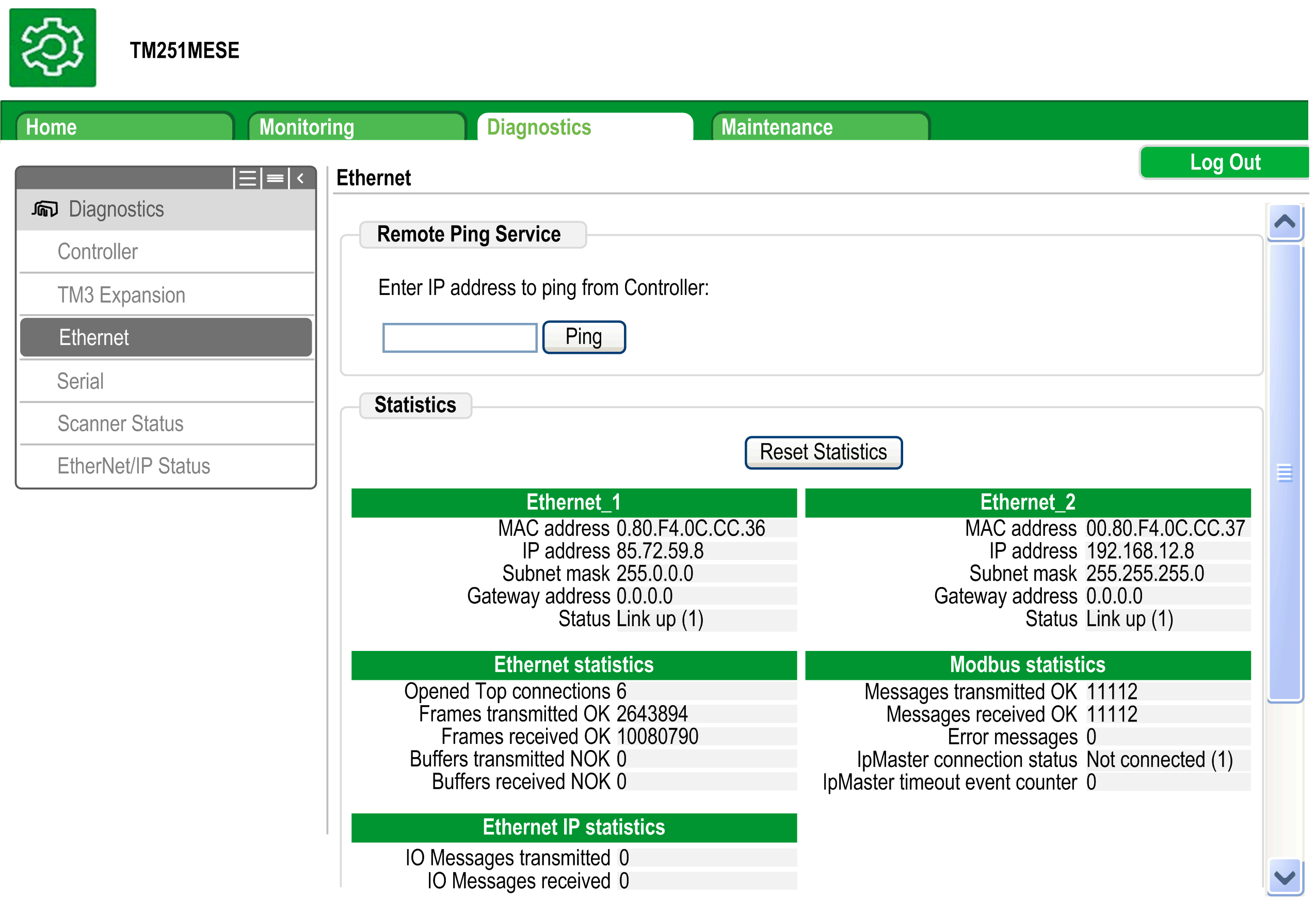Click the Diagnostics section header icon
Screen dimensions: 1316x914
[x=45, y=209]
